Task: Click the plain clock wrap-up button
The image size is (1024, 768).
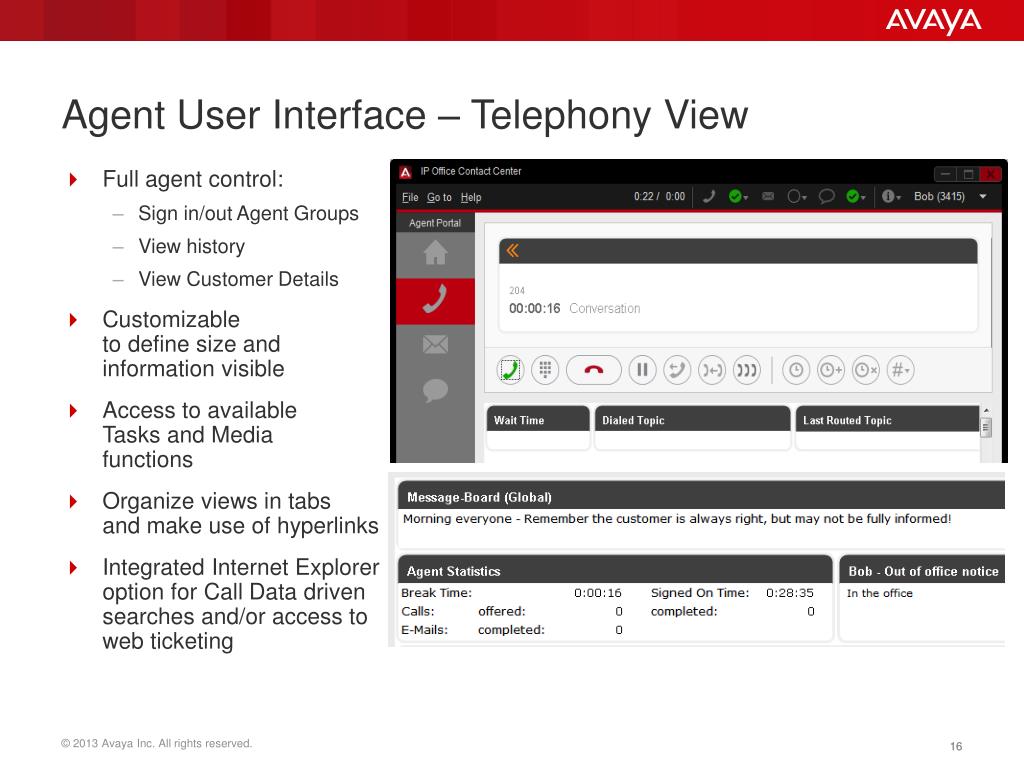Action: 796,370
